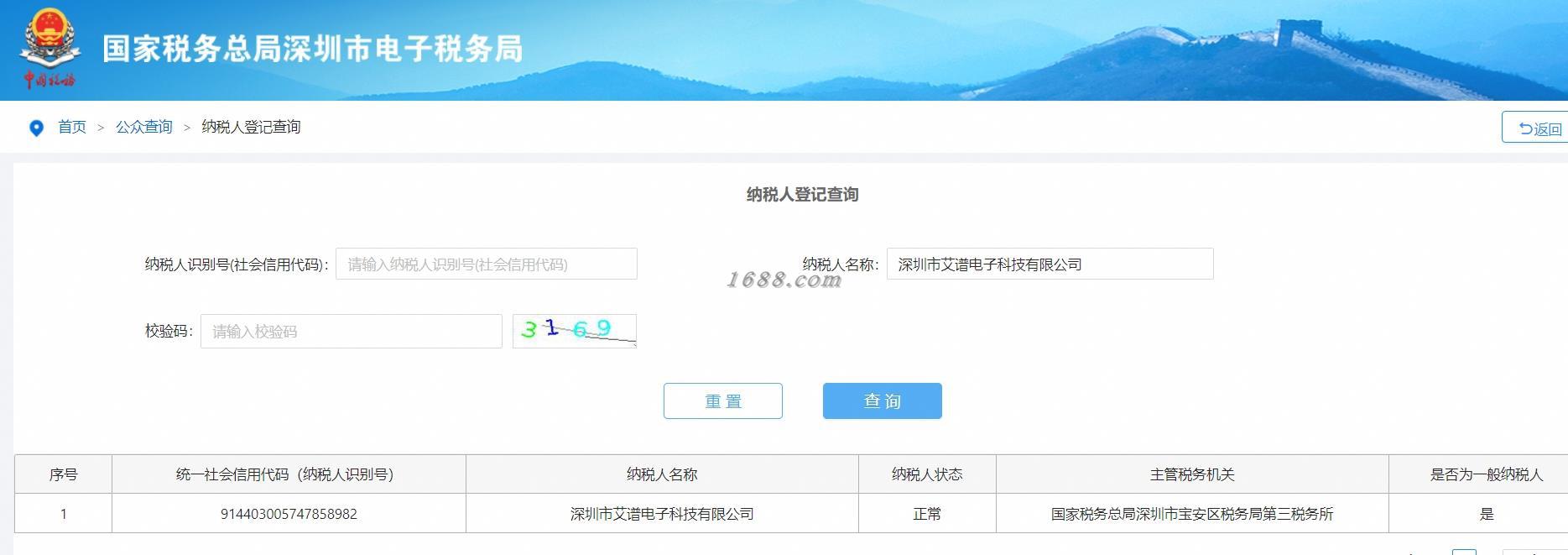Select tax authority cell 宝安区税务局第三税务所

click(1192, 513)
